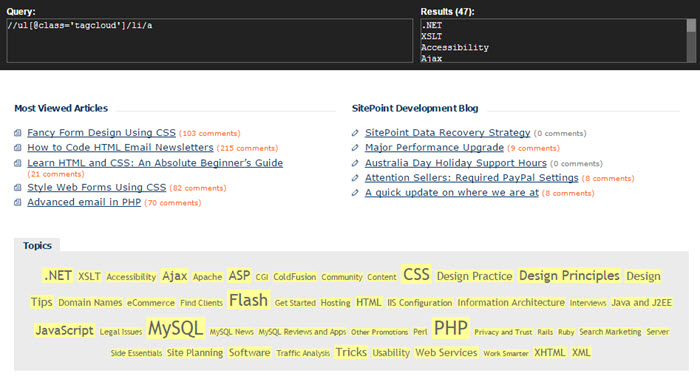700x376 pixels.
Task: Select the MySQL Reviews and Apps tag
Action: (x=302, y=332)
